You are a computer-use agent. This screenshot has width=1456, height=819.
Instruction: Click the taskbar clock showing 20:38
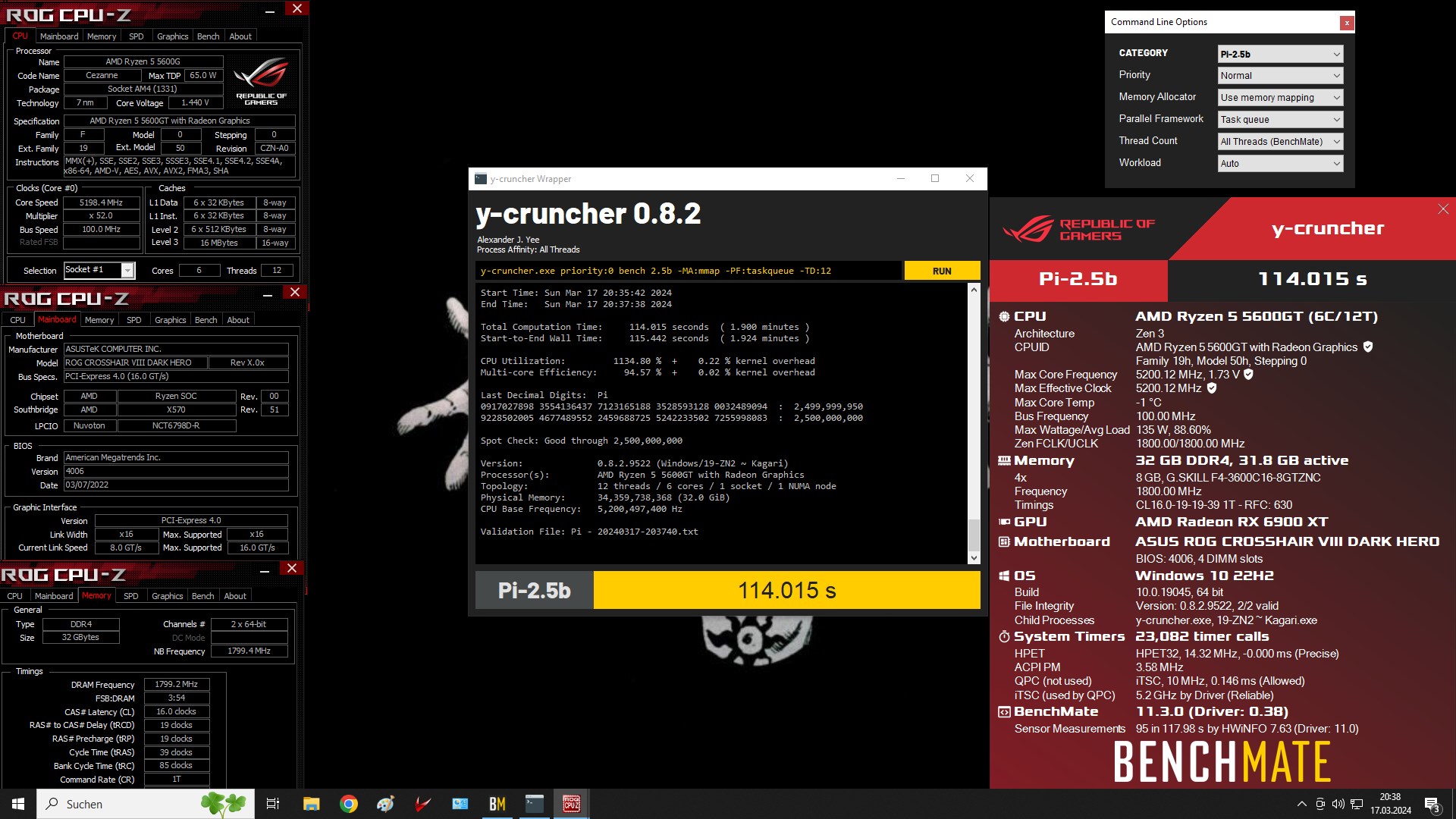1390,804
